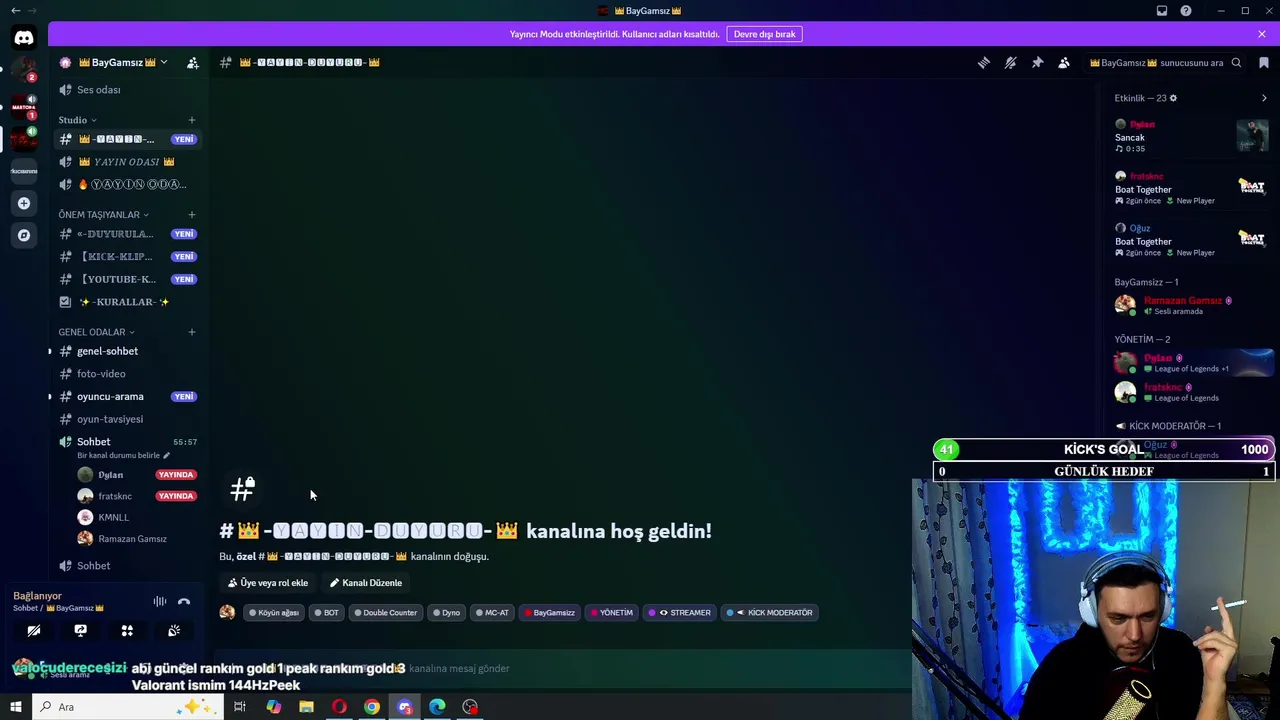Open the YOUTUBE-K channel
Viewport: 1280px width, 720px height.
(x=128, y=279)
